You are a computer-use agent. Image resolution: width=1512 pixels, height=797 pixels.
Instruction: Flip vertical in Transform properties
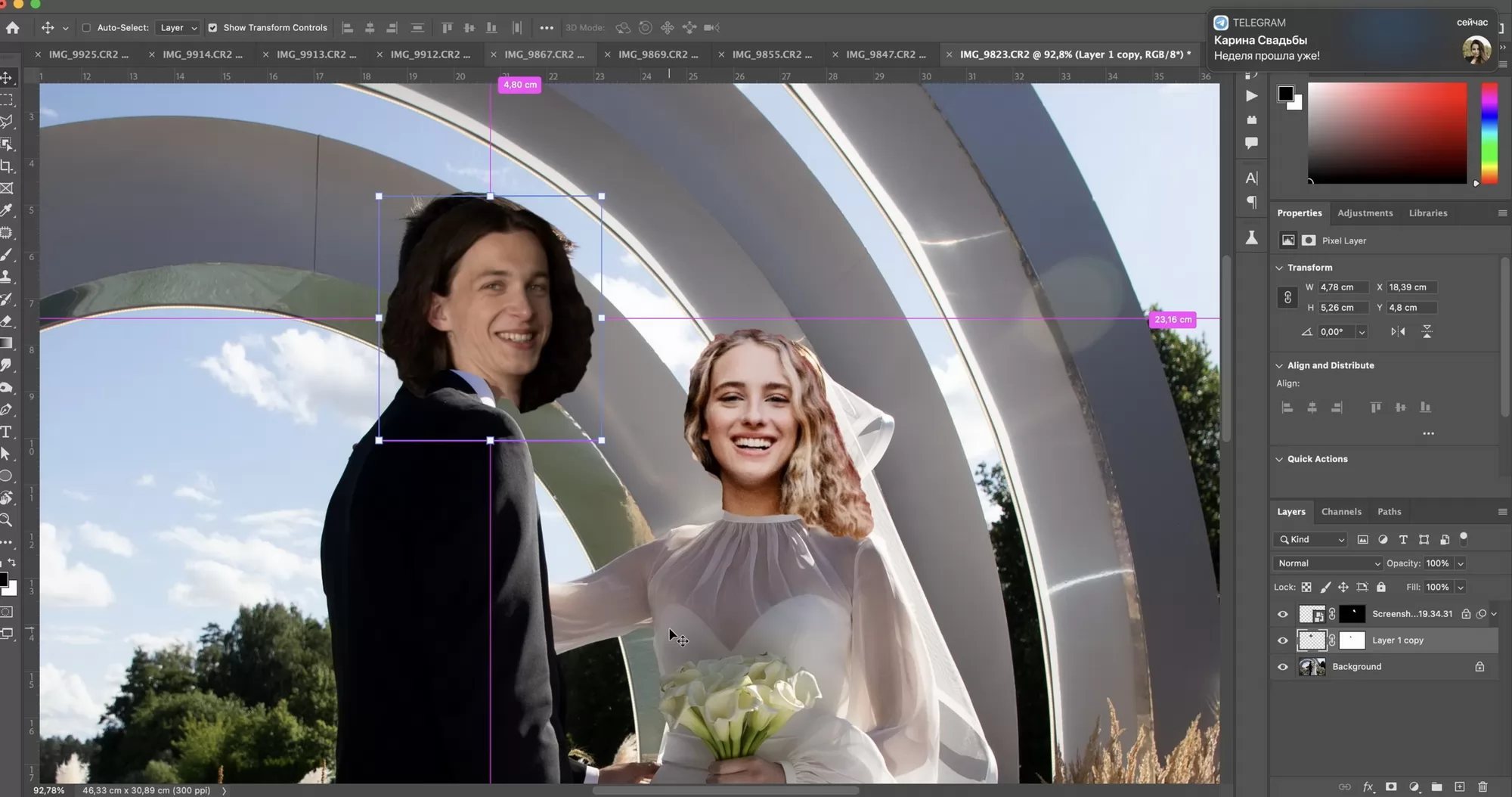click(1427, 332)
